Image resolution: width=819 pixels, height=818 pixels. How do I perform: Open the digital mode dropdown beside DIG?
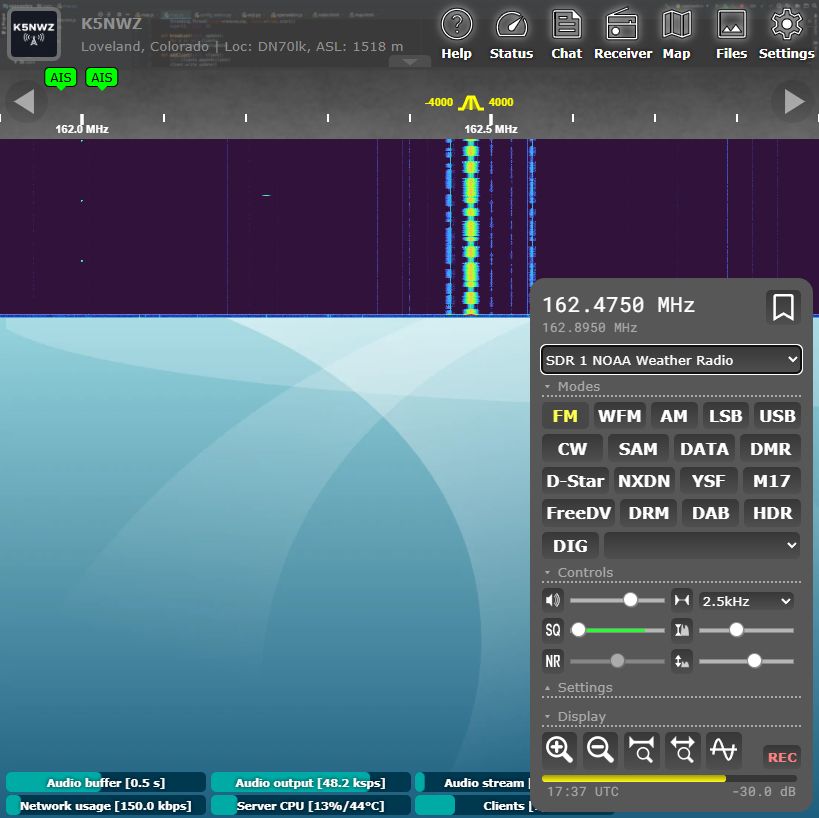point(701,545)
